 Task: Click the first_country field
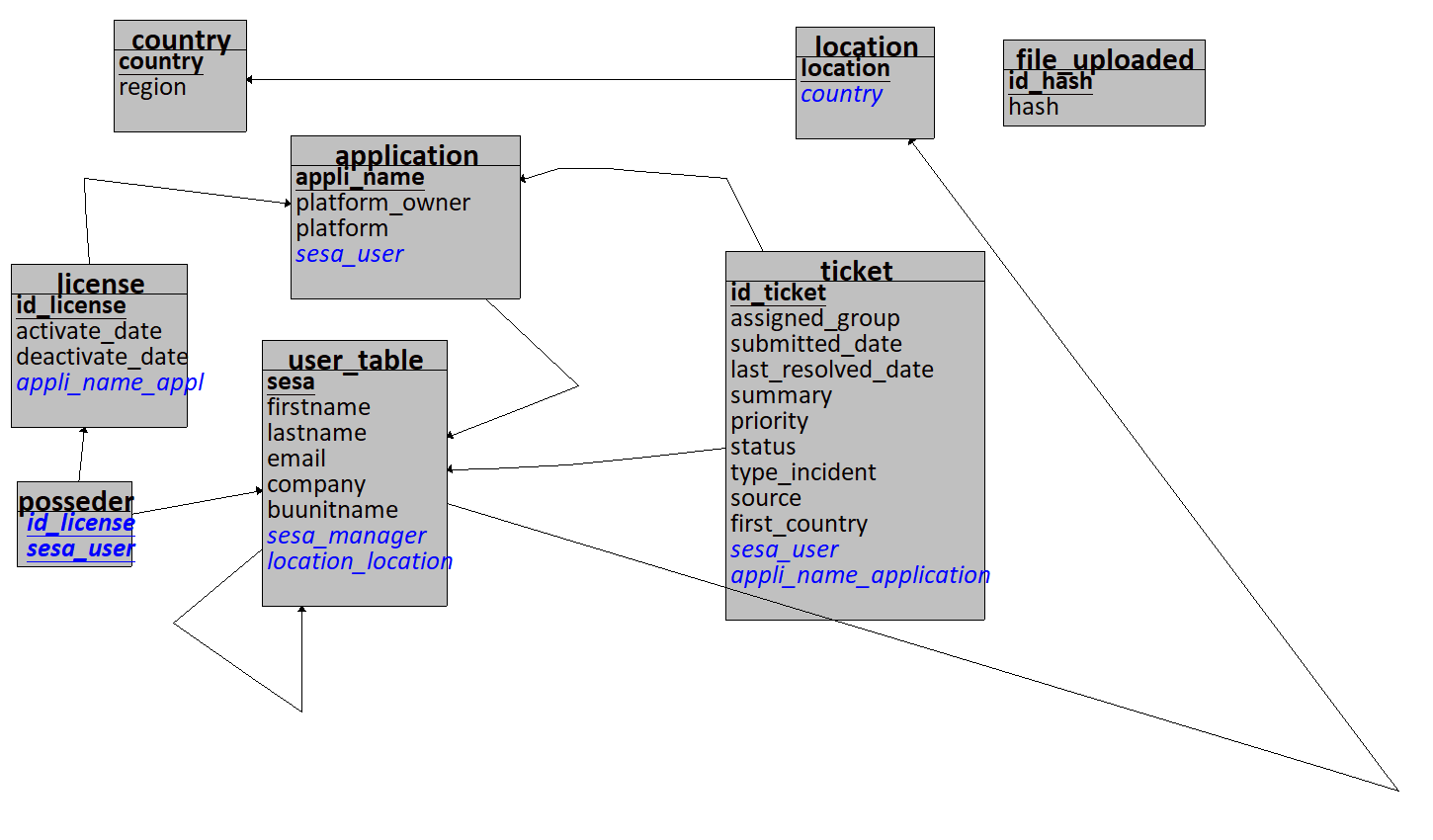tap(800, 525)
